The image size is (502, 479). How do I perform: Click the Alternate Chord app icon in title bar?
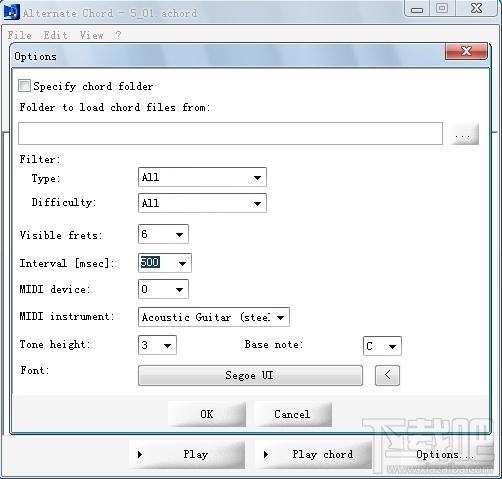11,12
